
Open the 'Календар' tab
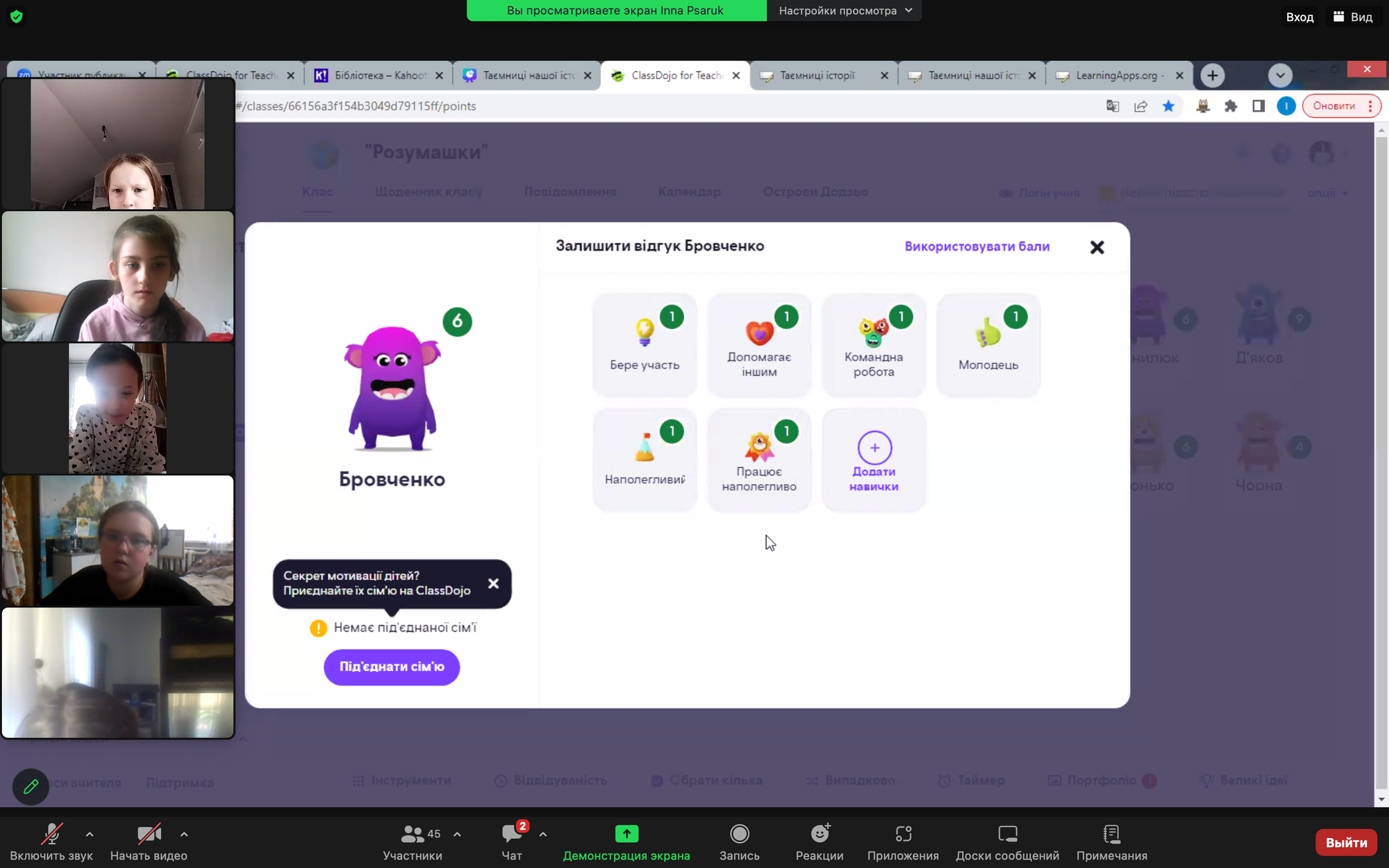click(690, 192)
